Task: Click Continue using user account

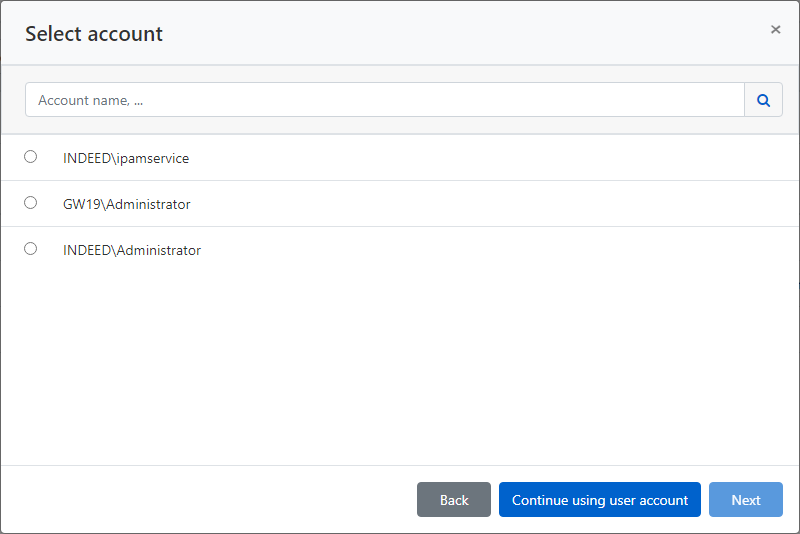Action: tap(600, 500)
